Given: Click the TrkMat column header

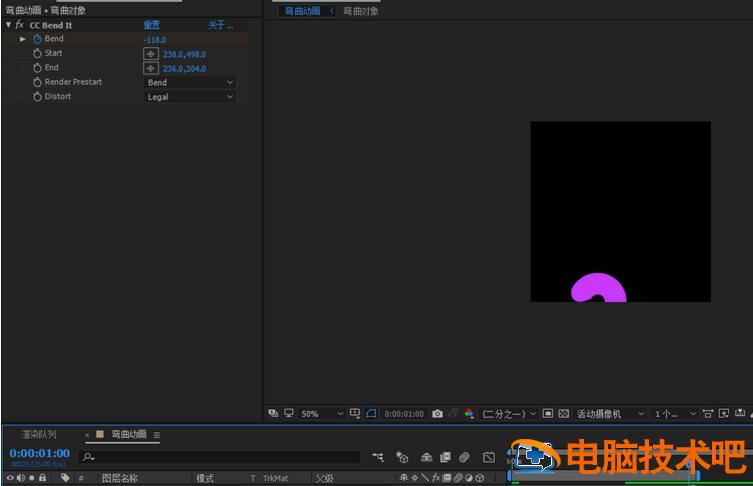Looking at the screenshot, I should coord(276,478).
